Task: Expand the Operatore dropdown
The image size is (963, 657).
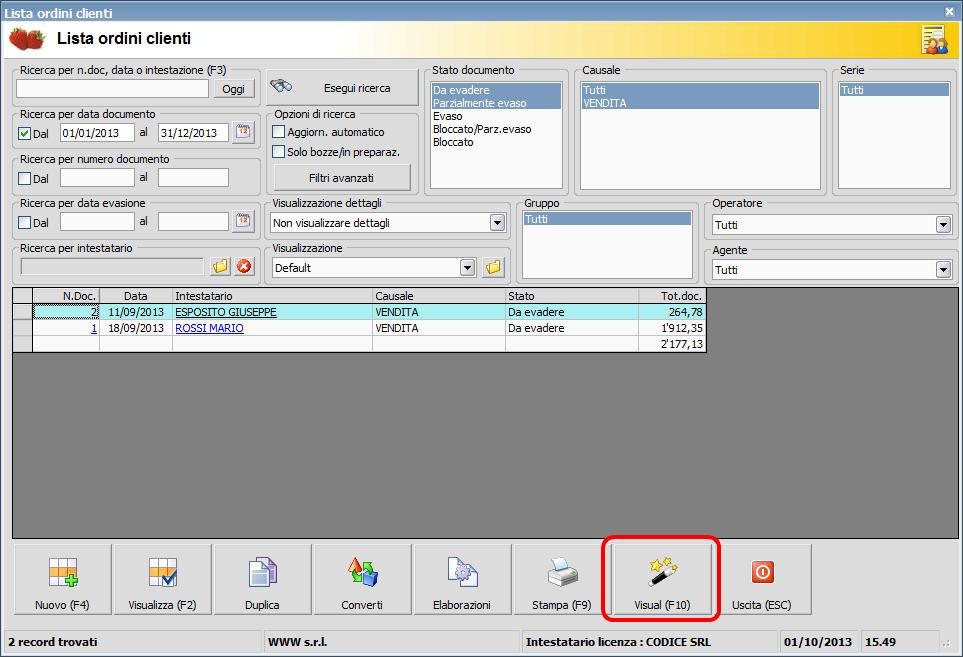Action: [944, 225]
